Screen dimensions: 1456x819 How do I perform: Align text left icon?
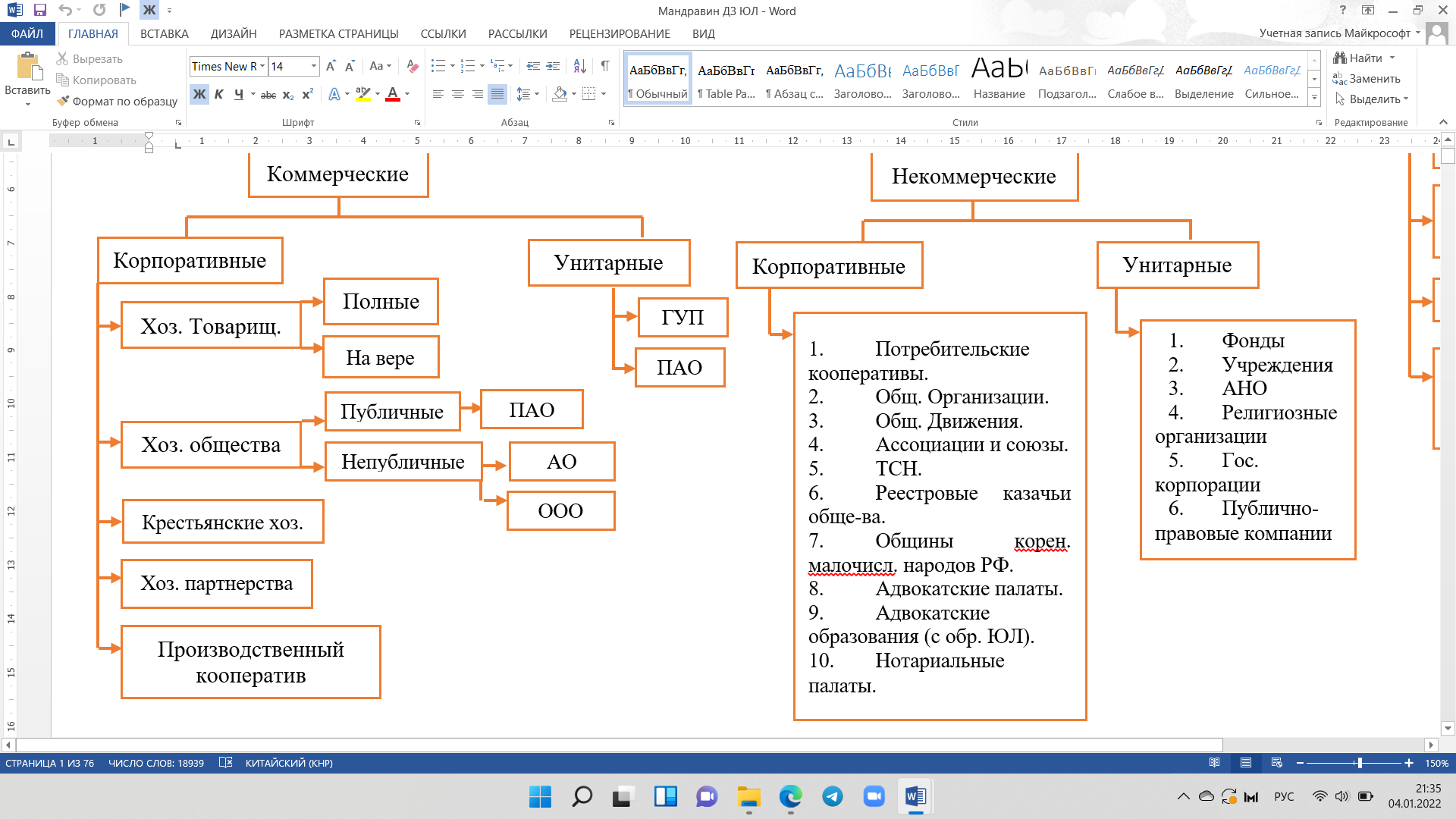click(438, 95)
